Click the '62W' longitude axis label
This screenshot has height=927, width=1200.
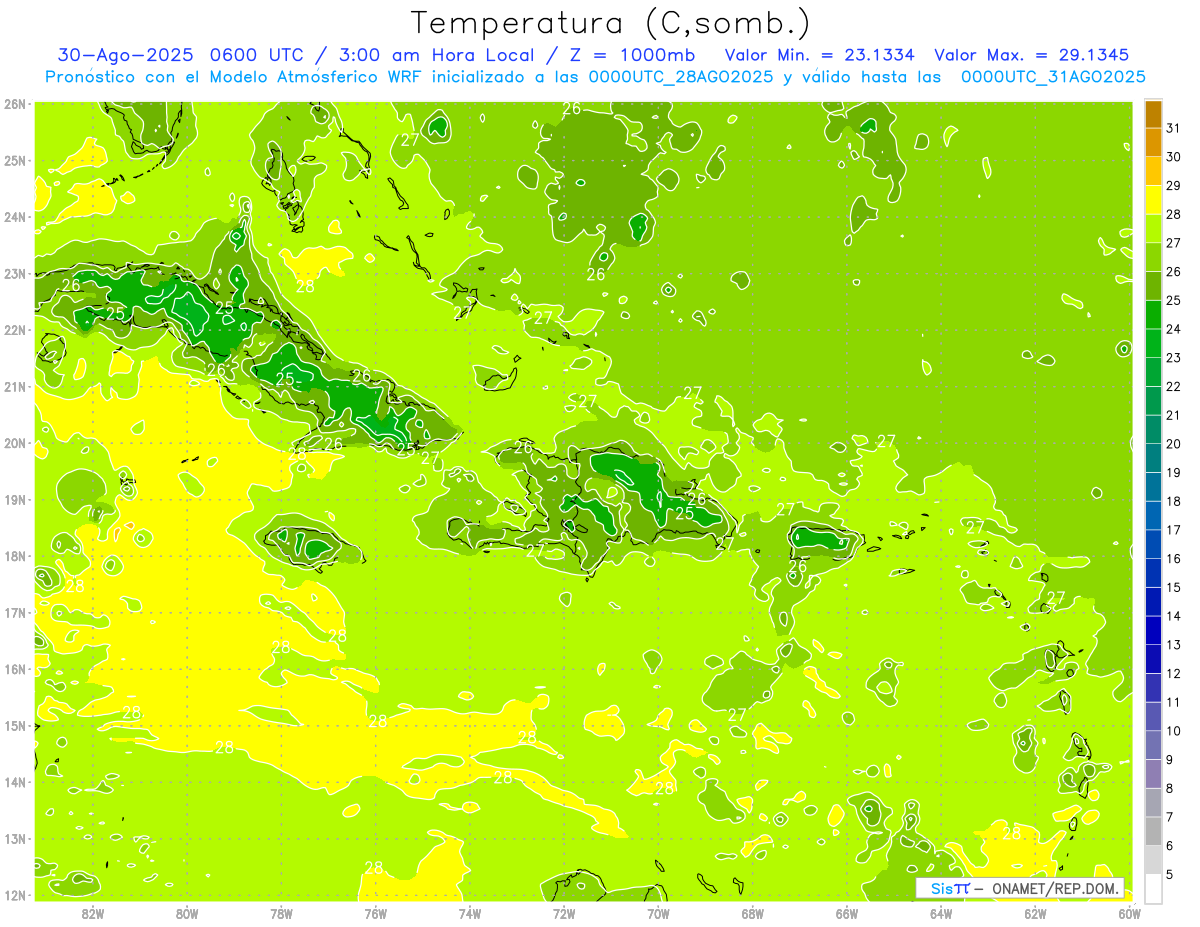pyautogui.click(x=1035, y=913)
